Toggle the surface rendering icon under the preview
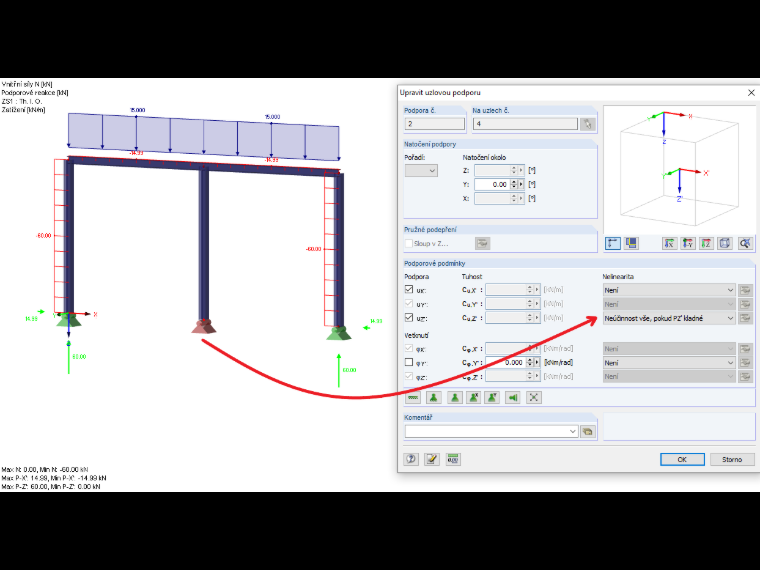760x570 pixels. (x=631, y=243)
